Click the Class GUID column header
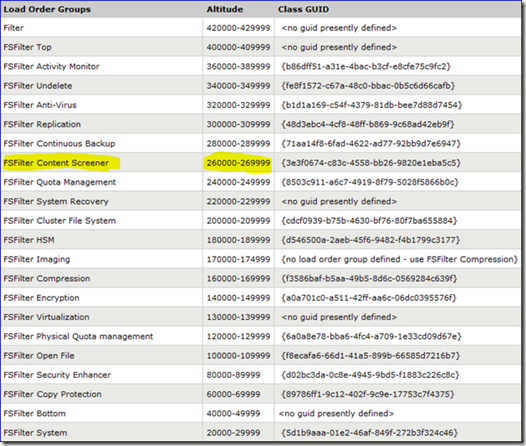 [x=303, y=9]
